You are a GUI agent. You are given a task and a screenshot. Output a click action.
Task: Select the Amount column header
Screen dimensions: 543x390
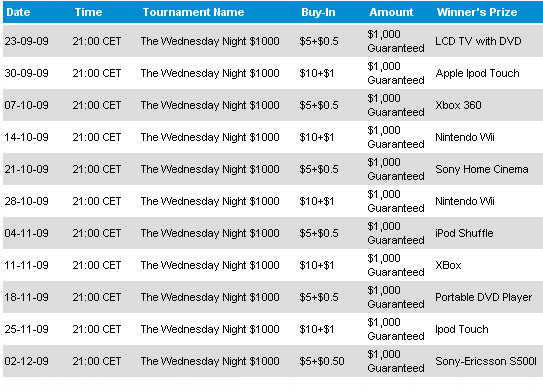pyautogui.click(x=391, y=12)
